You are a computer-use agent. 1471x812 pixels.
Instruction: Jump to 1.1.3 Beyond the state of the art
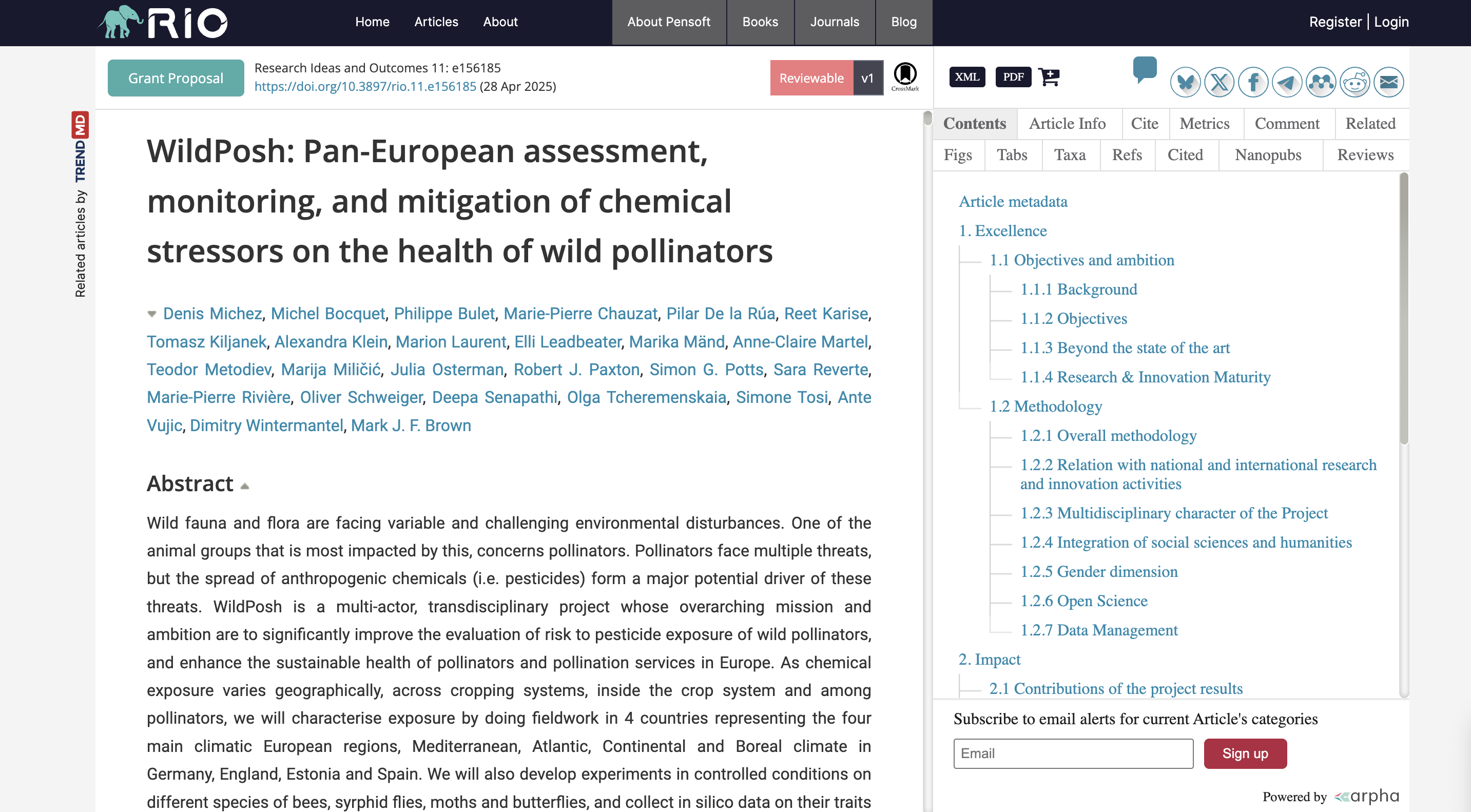1125,348
